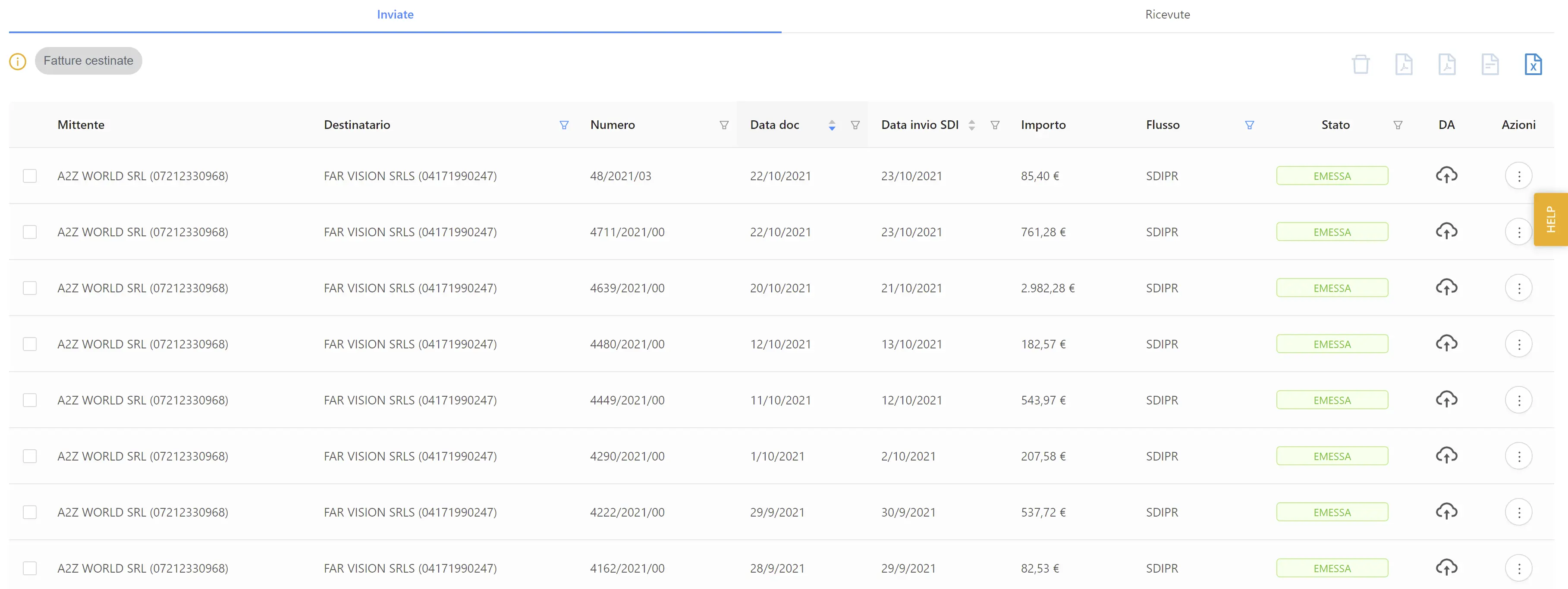Toggle the Data doc sort arrows
Screen dimensions: 1568x589
[x=832, y=125]
